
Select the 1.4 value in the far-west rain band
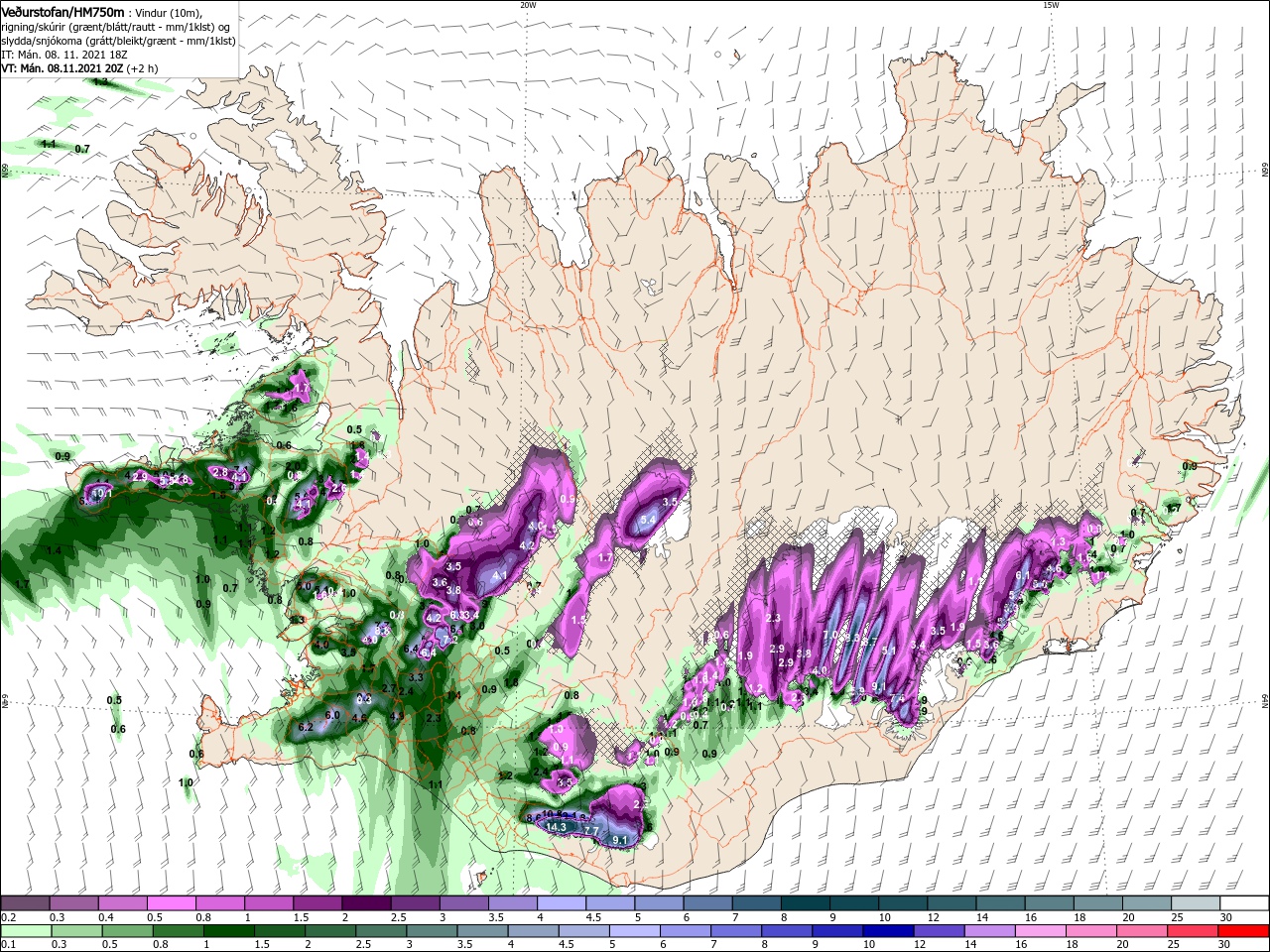(x=54, y=550)
